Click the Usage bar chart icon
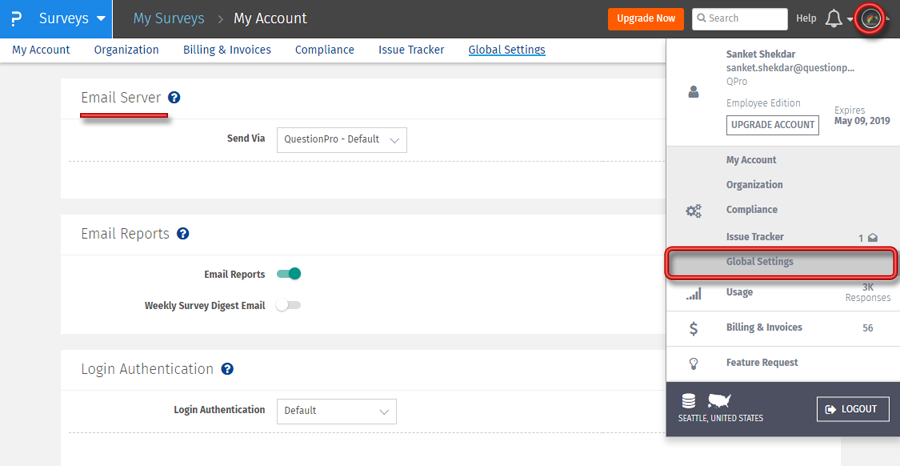 pos(693,293)
